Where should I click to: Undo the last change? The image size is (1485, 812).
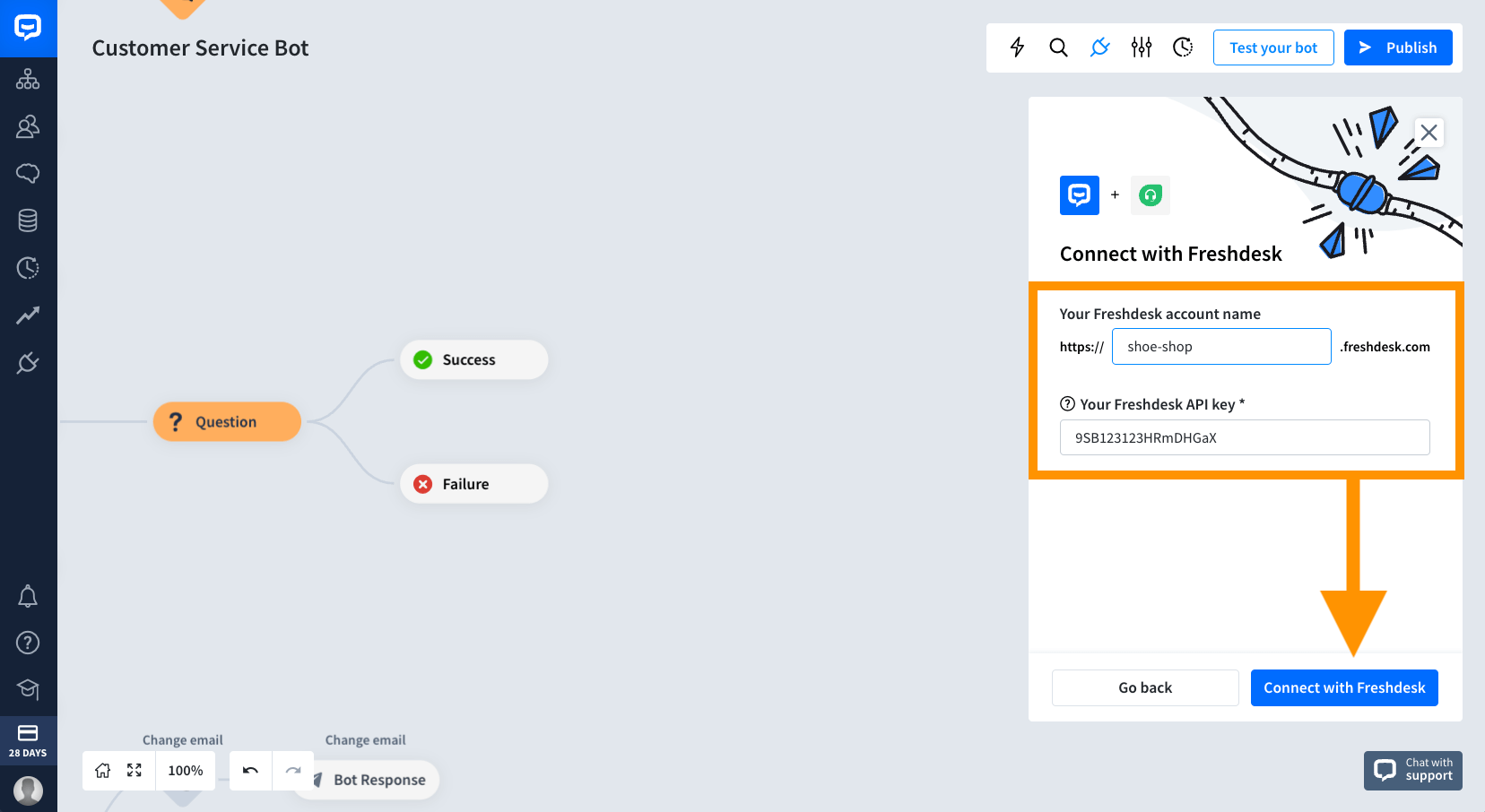(x=250, y=771)
